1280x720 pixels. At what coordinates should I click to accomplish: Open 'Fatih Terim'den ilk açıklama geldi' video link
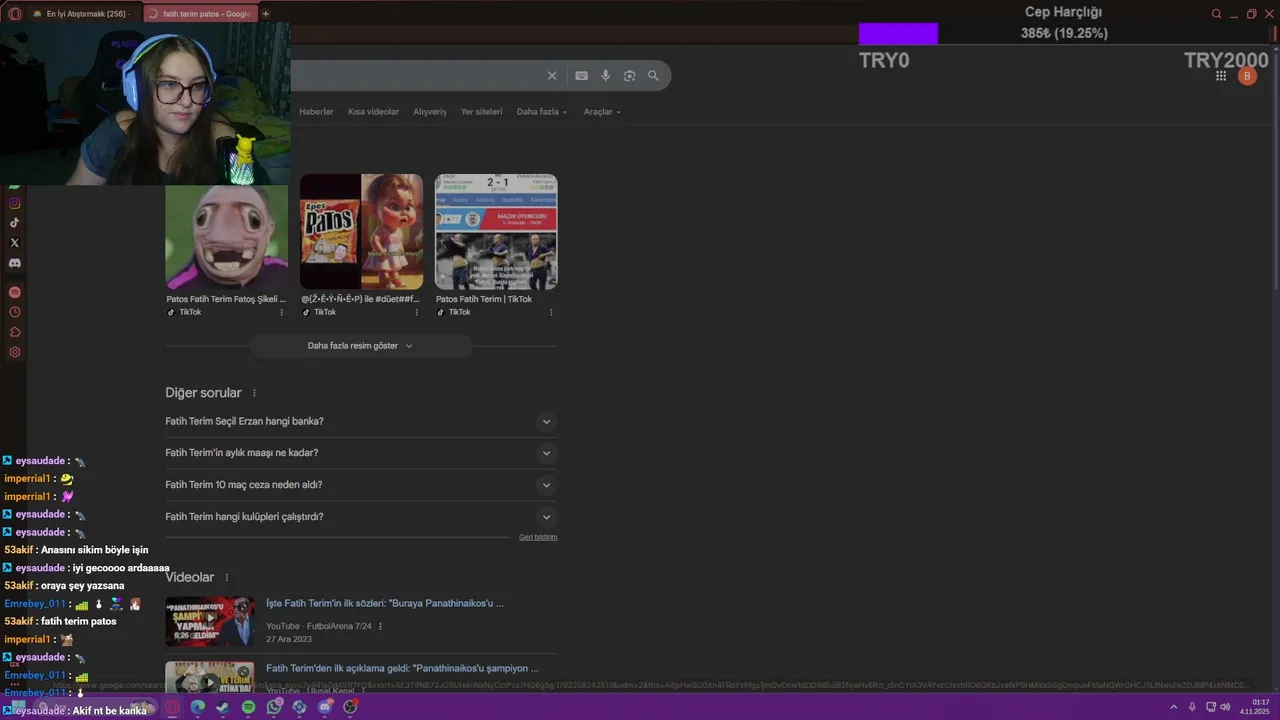coord(402,668)
